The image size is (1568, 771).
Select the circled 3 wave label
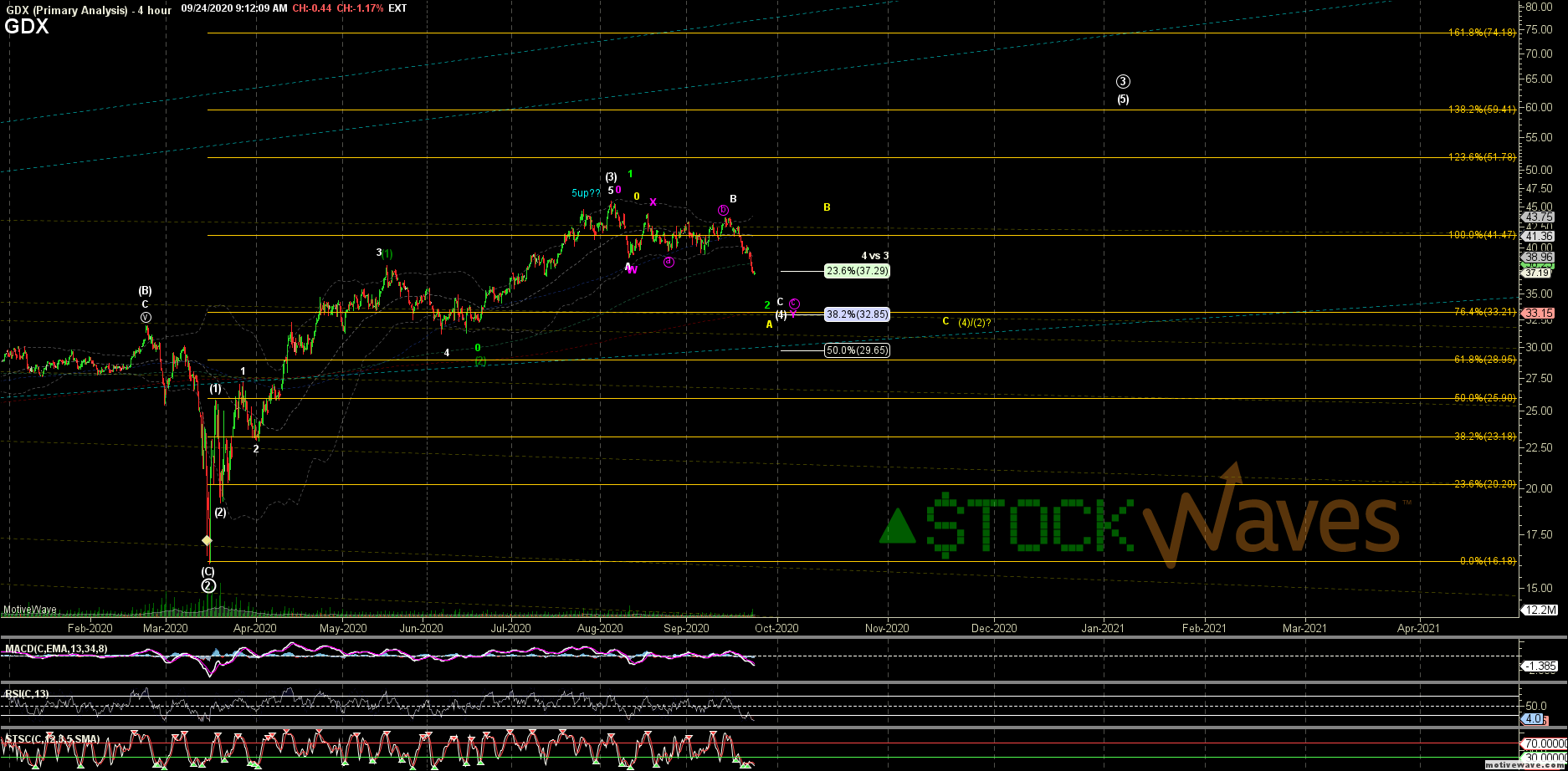[1123, 82]
